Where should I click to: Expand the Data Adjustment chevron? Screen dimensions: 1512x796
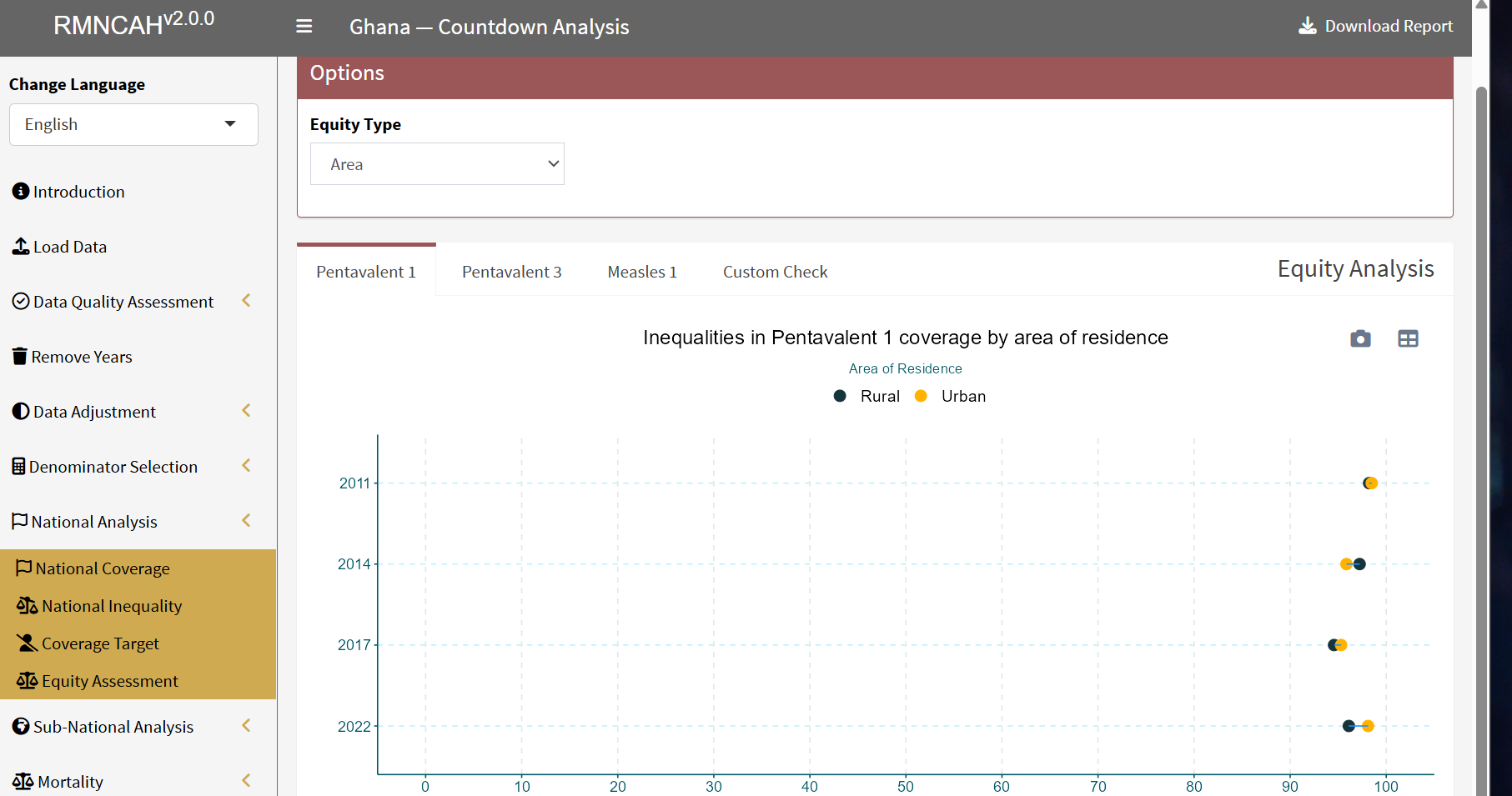[246, 411]
